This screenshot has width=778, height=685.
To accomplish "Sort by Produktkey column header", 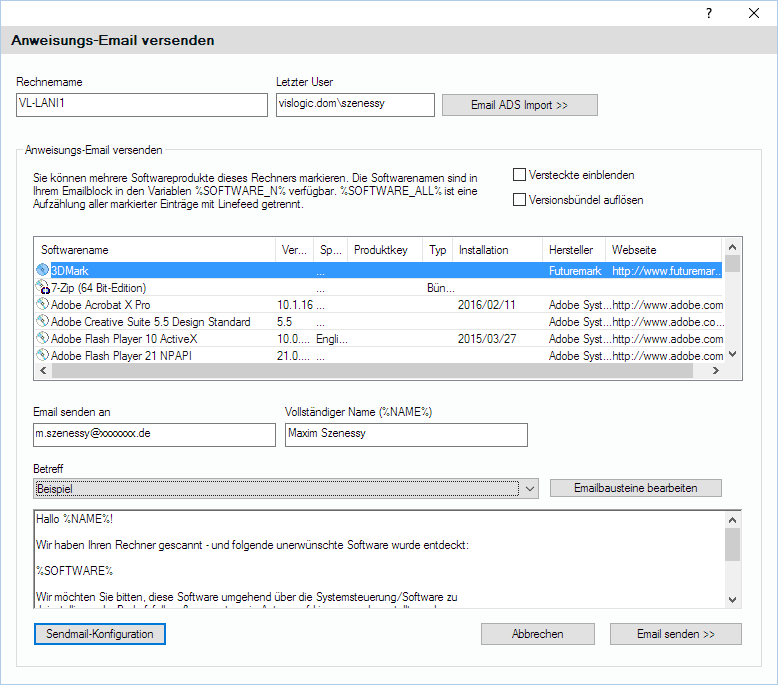I will coord(385,249).
